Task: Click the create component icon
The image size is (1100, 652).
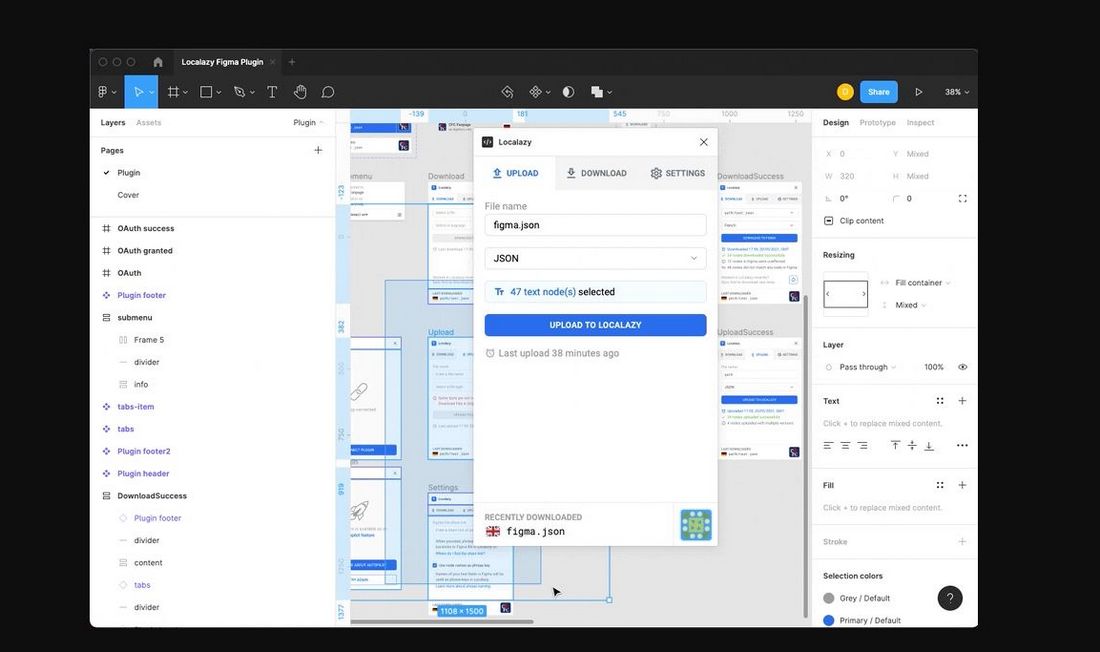Action: pyautogui.click(x=535, y=92)
